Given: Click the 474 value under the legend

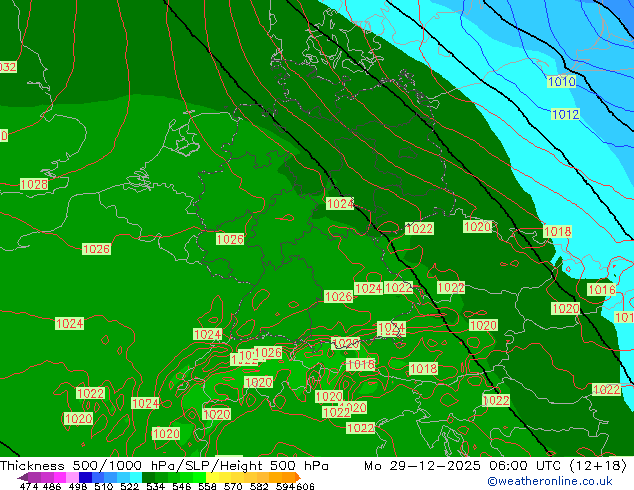Looking at the screenshot, I should [x=29, y=486].
